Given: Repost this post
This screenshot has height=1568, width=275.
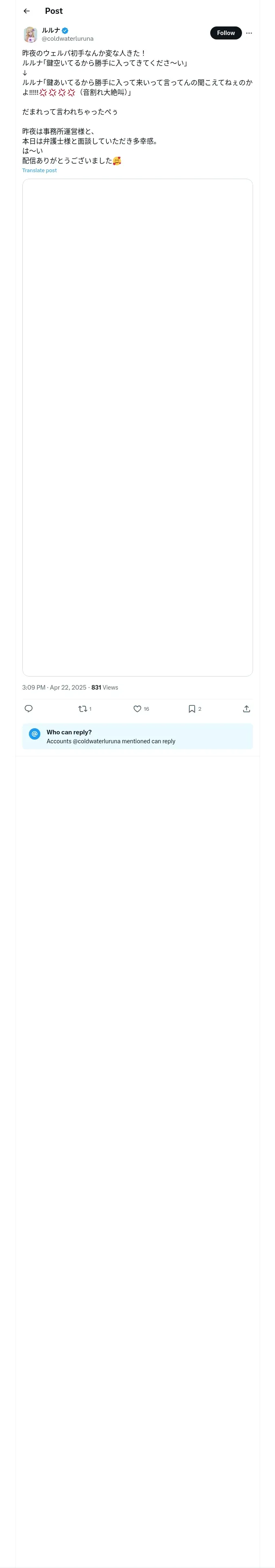Looking at the screenshot, I should [83, 709].
